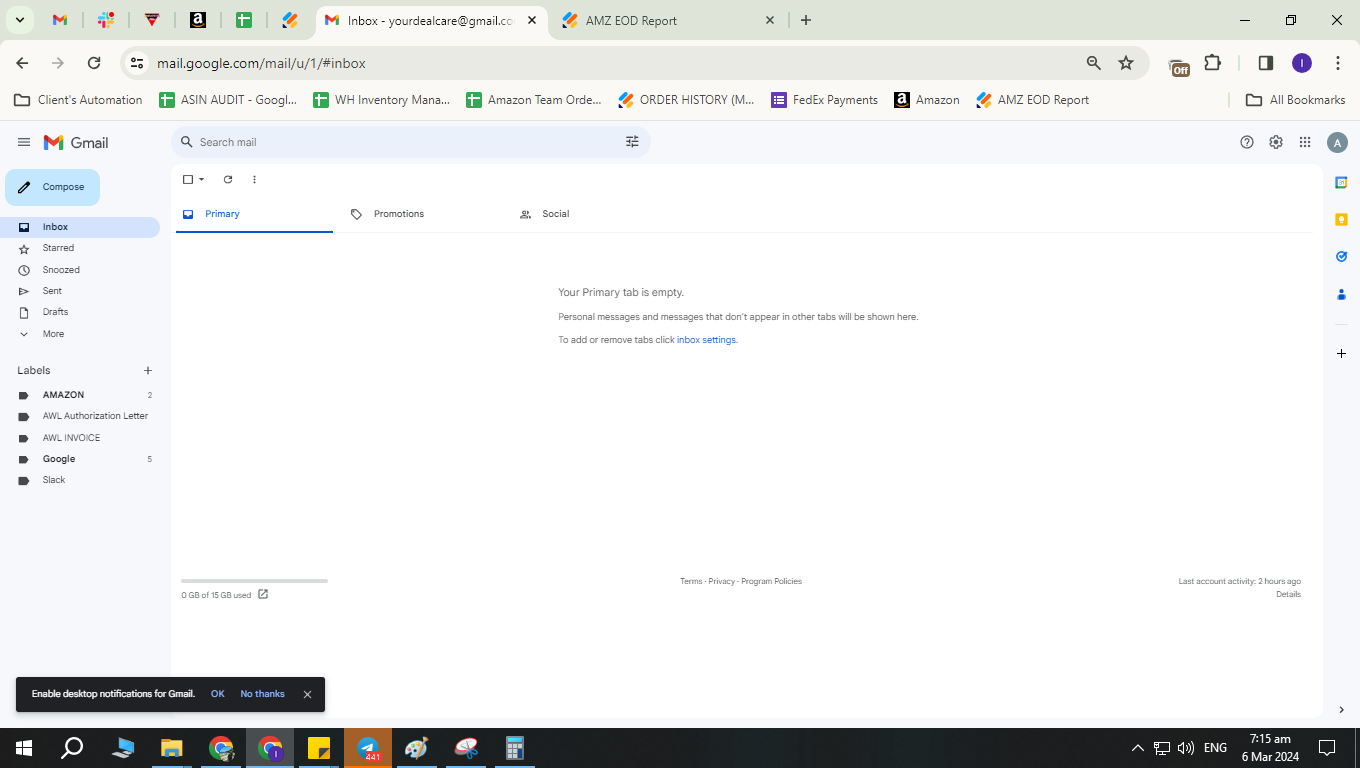The height and width of the screenshot is (768, 1360).
Task: Open the volume speaker icon in tray
Action: (x=1186, y=748)
